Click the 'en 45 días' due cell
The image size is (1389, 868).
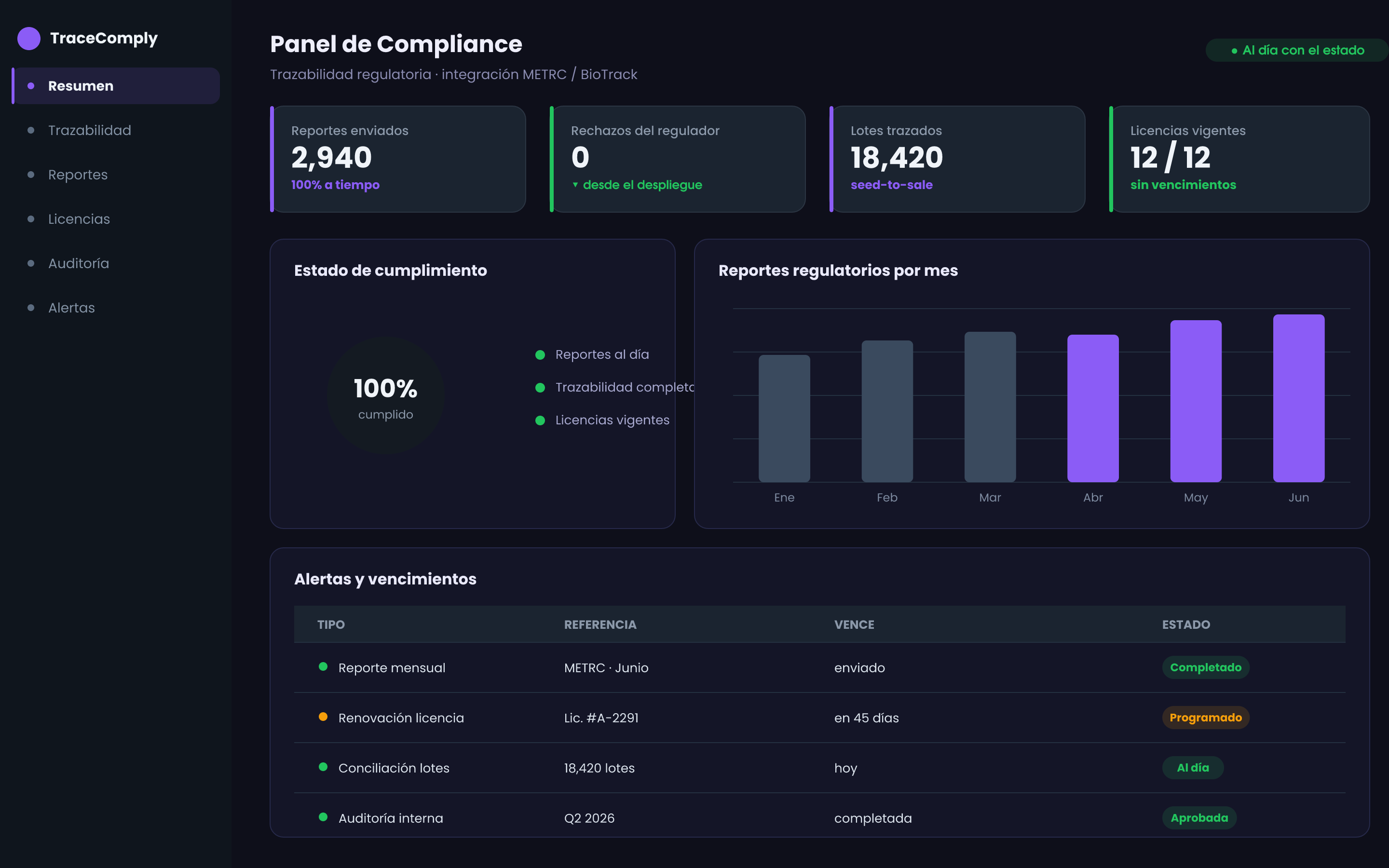(x=866, y=718)
